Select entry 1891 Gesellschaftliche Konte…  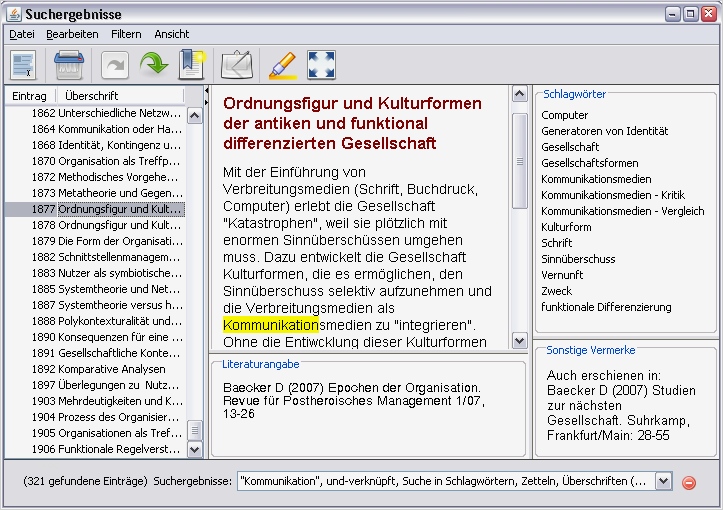95,353
